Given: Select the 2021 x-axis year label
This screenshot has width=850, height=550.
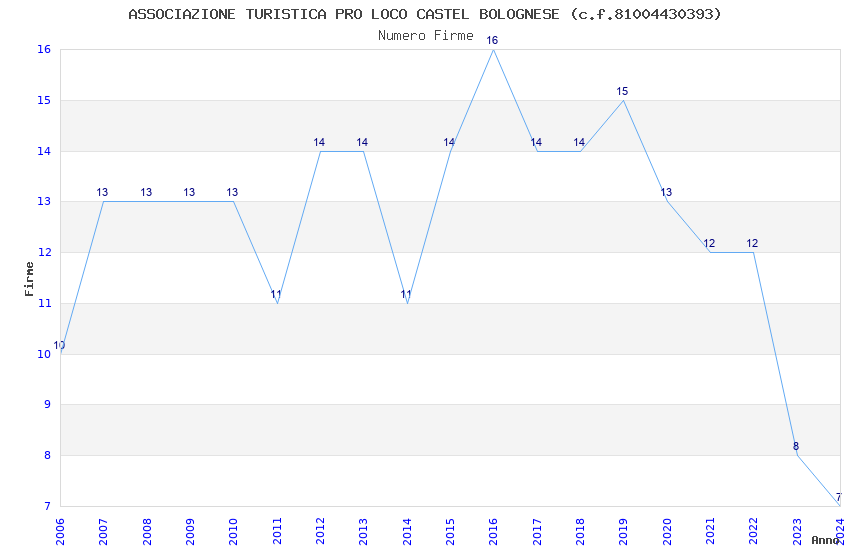Looking at the screenshot, I should click(x=710, y=531).
